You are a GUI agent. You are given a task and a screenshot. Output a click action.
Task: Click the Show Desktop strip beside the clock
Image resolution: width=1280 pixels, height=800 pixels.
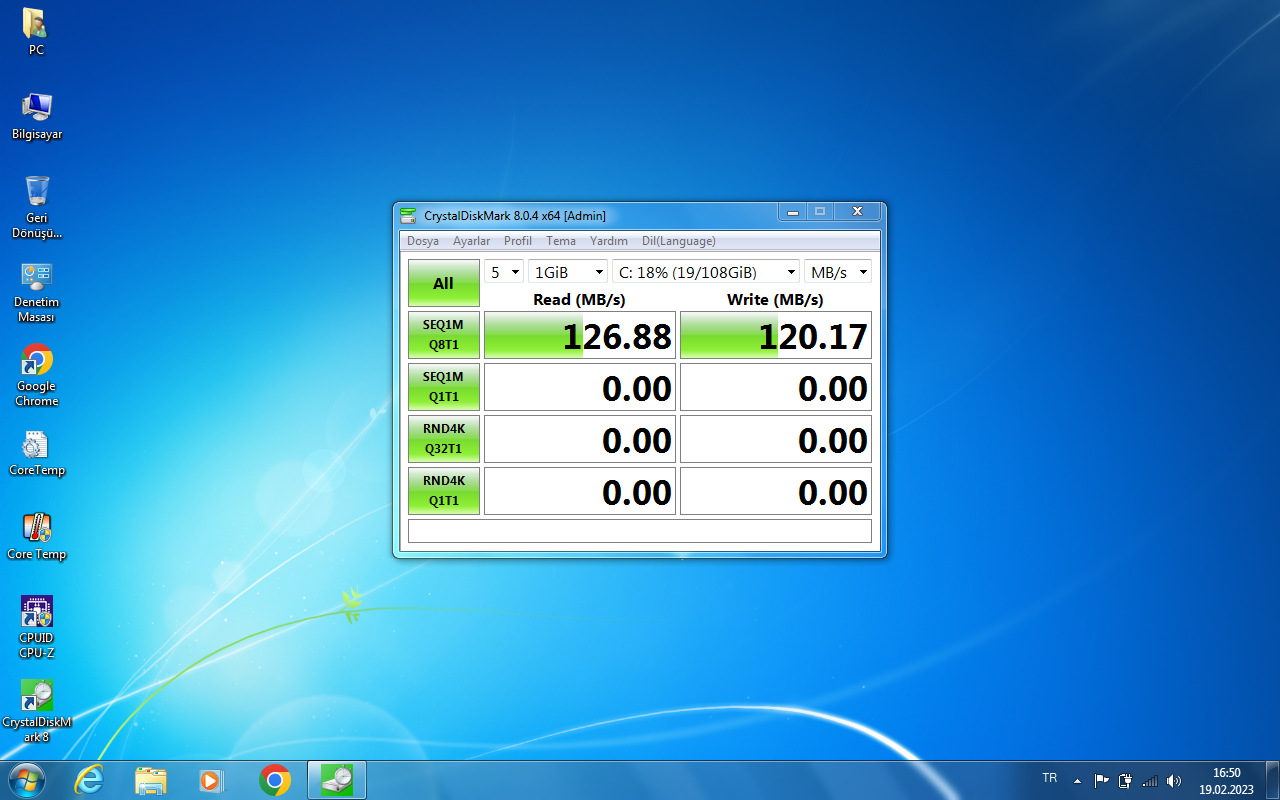[1272, 780]
